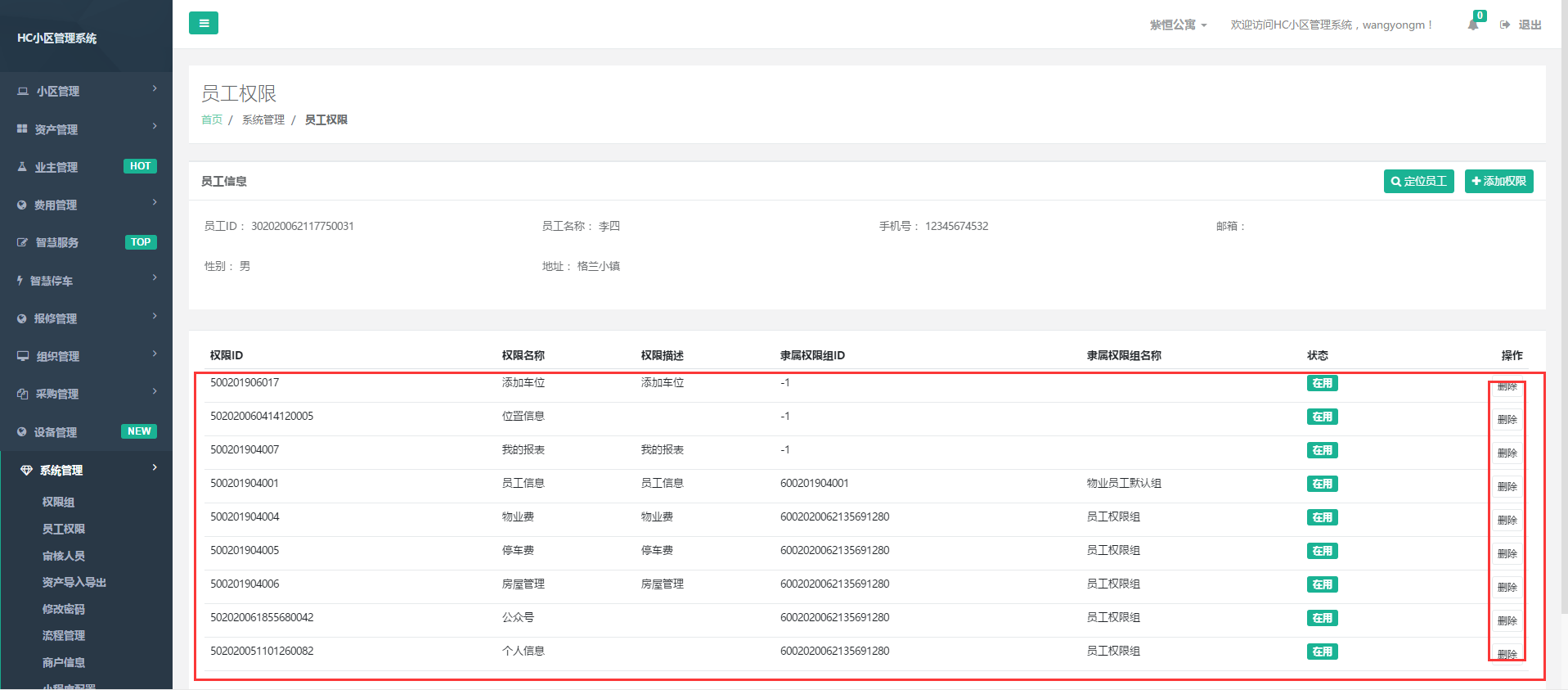Screen dimensions: 1568x690
Task: Click the NEW badge next to 设备管理
Action: (139, 431)
